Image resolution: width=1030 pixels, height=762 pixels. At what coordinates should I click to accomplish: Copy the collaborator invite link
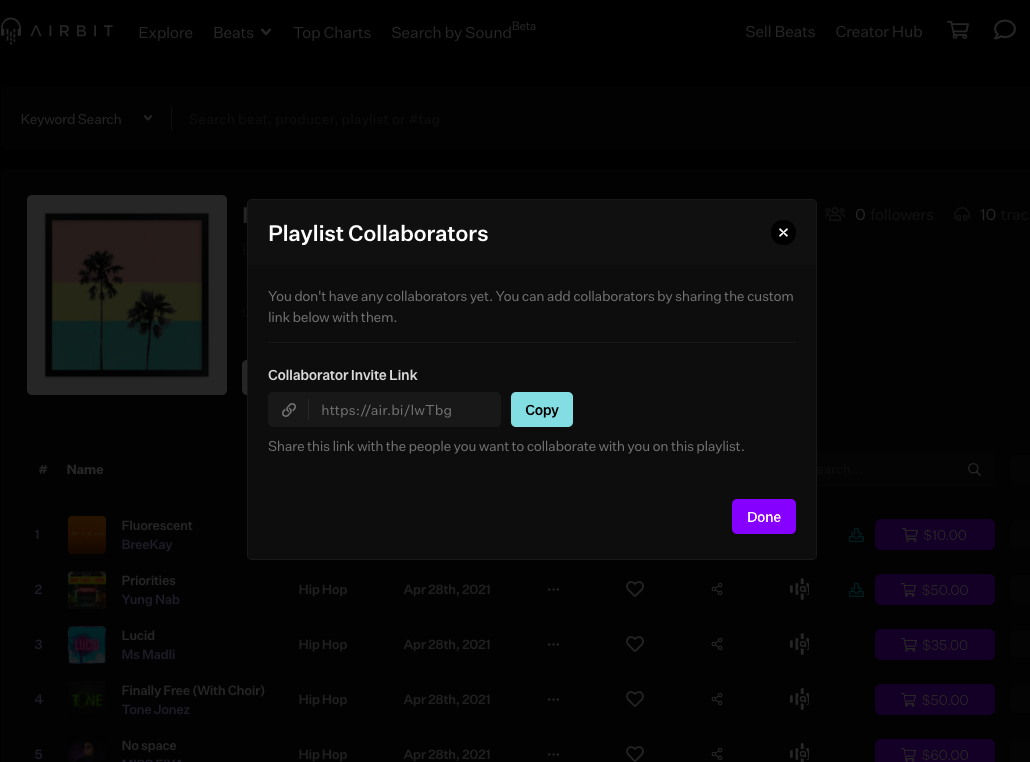[541, 410]
